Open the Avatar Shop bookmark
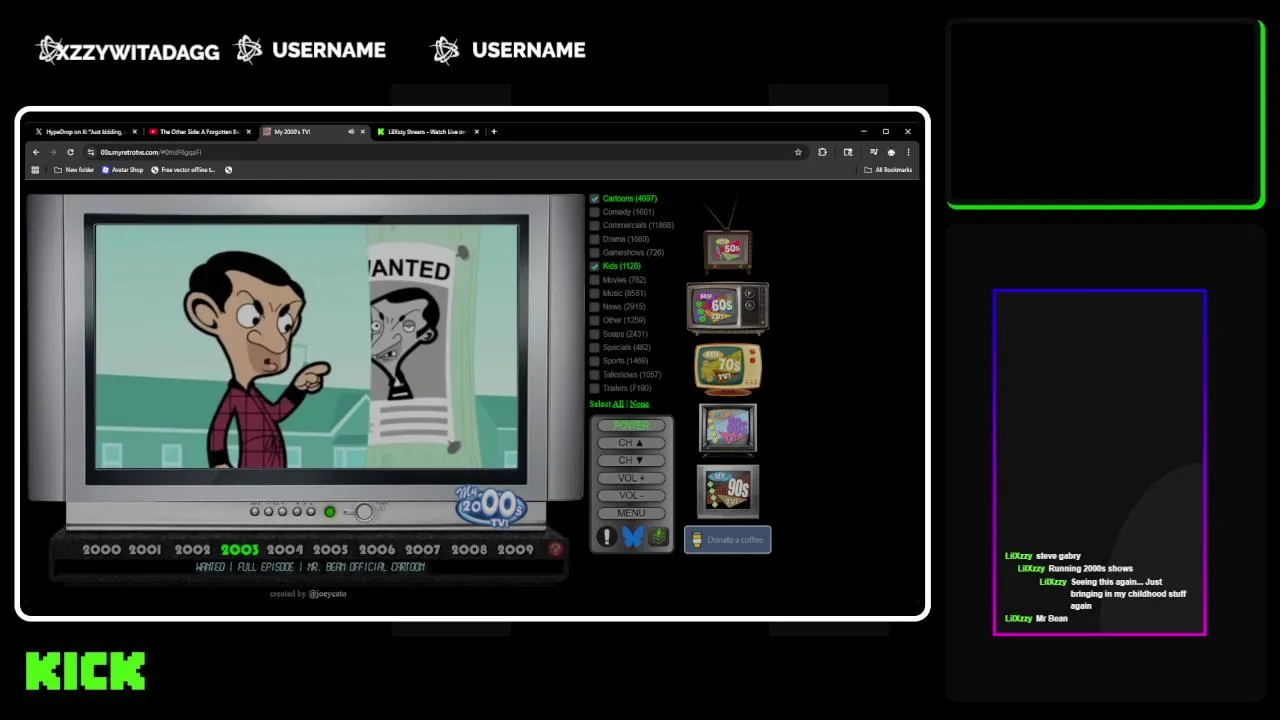Image resolution: width=1280 pixels, height=720 pixels. tap(122, 170)
